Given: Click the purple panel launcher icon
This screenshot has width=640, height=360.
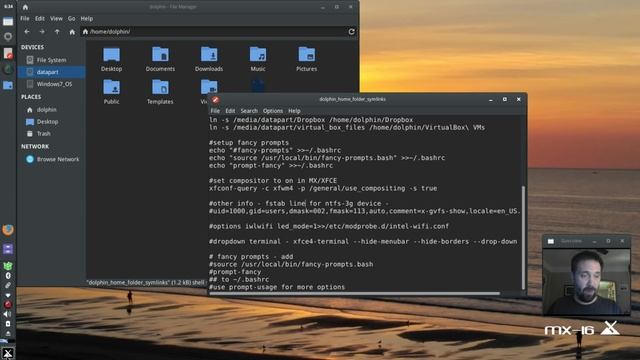Looking at the screenshot, I should 8,249.
